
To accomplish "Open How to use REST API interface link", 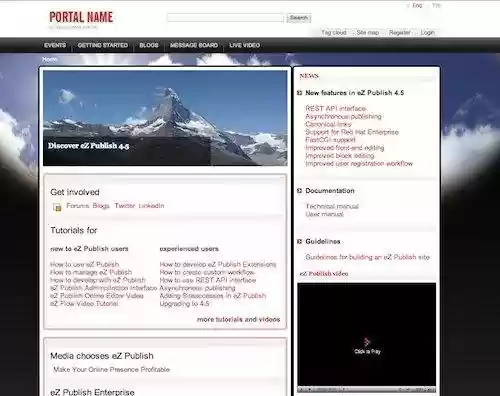I will [208, 280].
